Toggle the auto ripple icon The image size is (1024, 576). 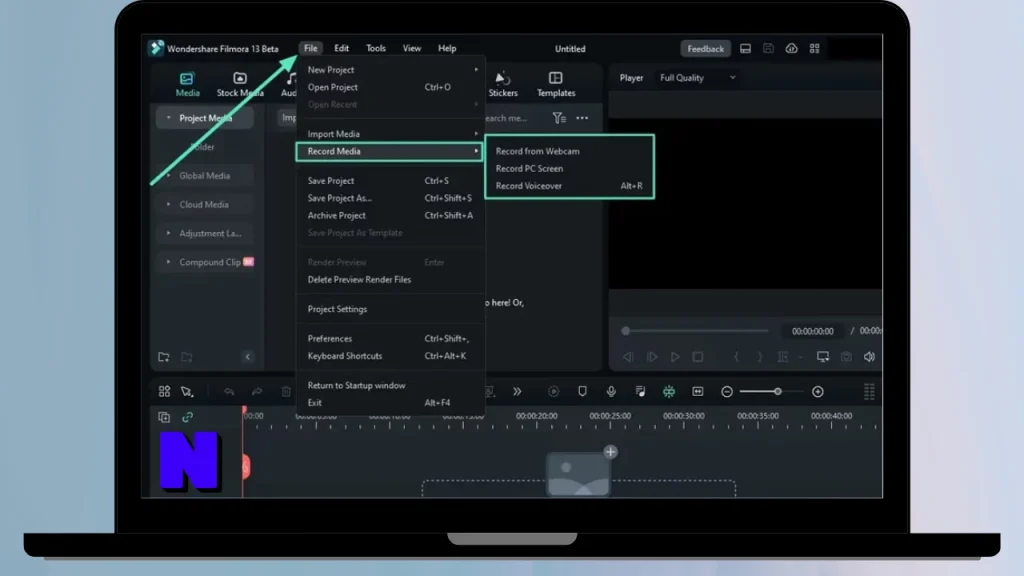pos(669,392)
